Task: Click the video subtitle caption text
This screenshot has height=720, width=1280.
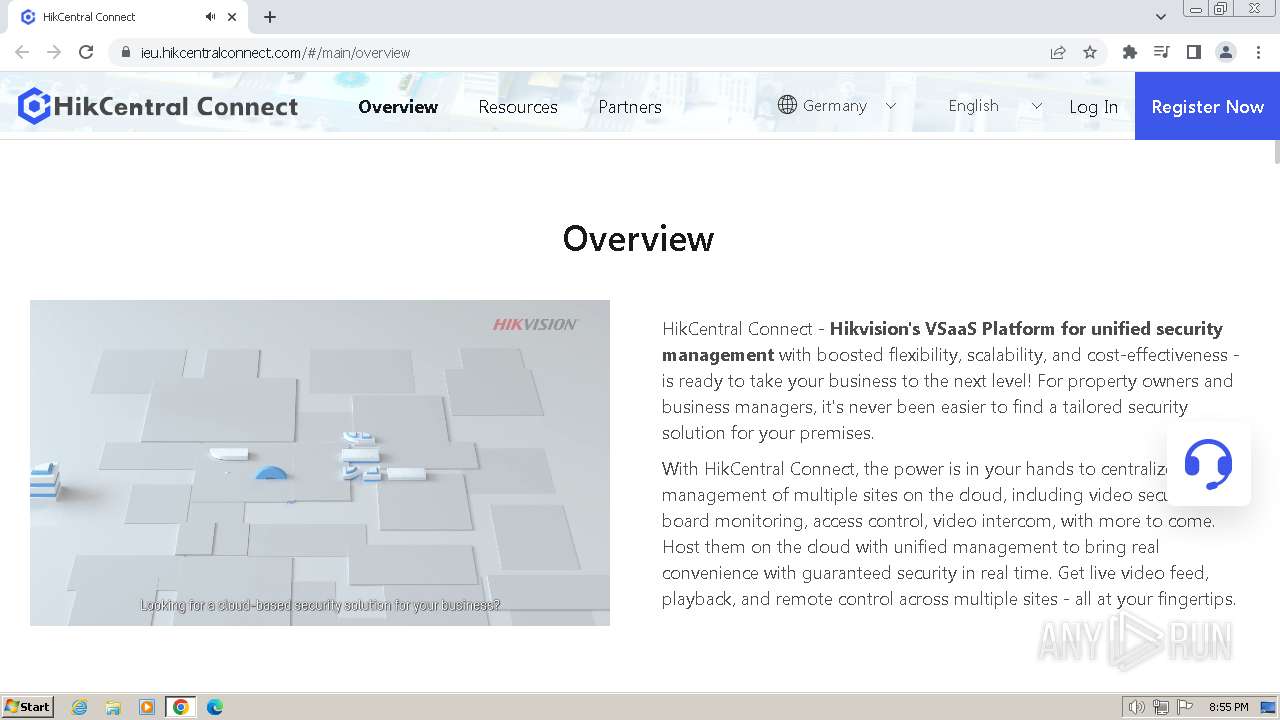Action: click(x=320, y=605)
